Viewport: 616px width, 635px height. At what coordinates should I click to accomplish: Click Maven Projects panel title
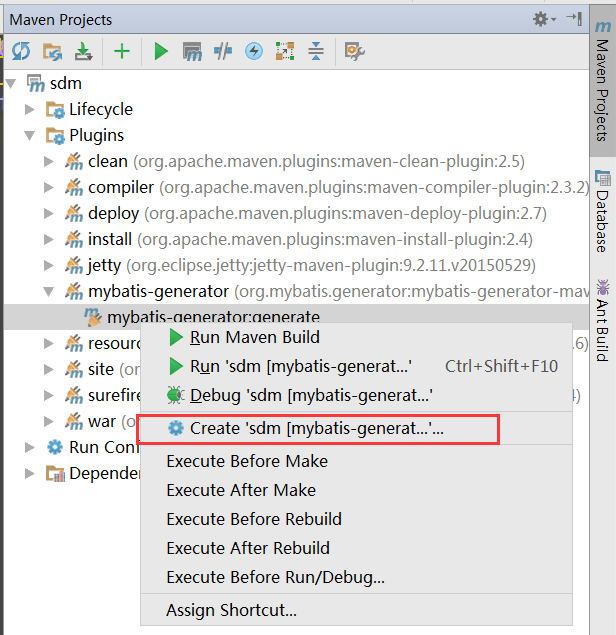coord(60,20)
